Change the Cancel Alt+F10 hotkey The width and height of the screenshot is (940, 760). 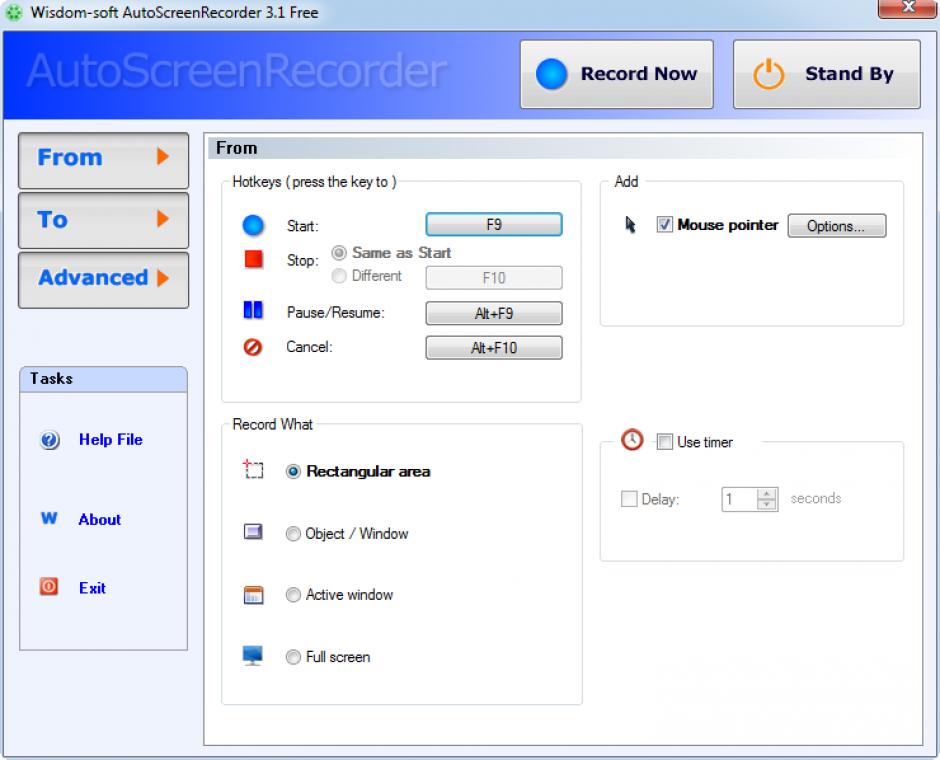point(494,348)
